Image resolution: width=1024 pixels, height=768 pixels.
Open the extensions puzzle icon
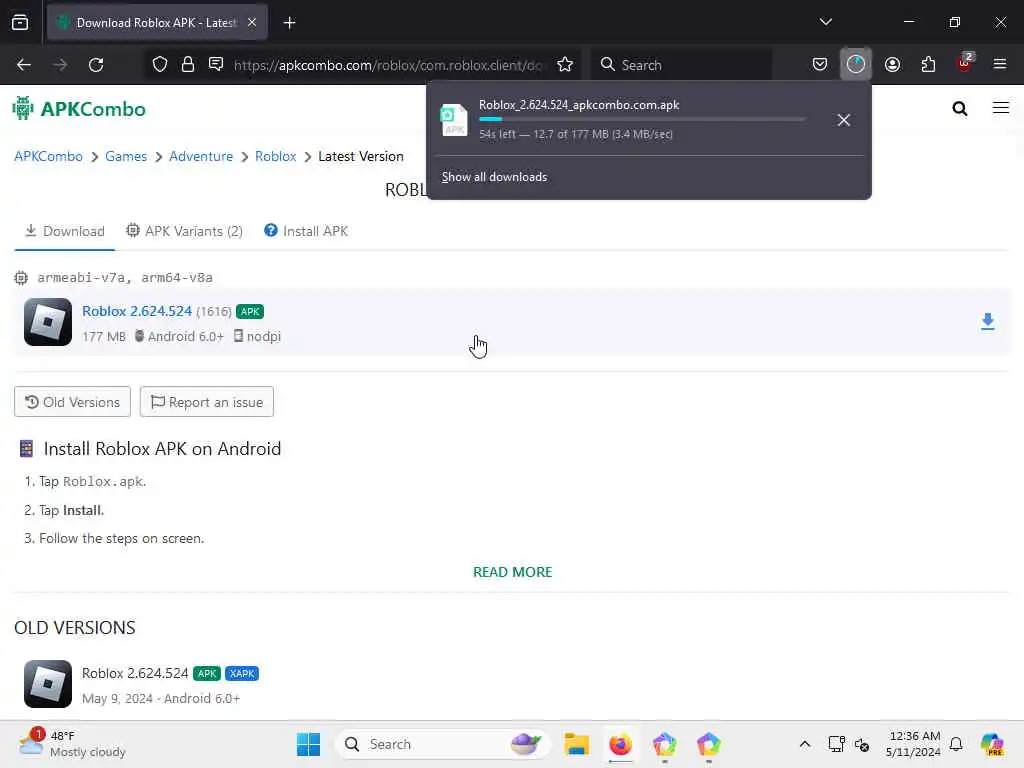928,65
